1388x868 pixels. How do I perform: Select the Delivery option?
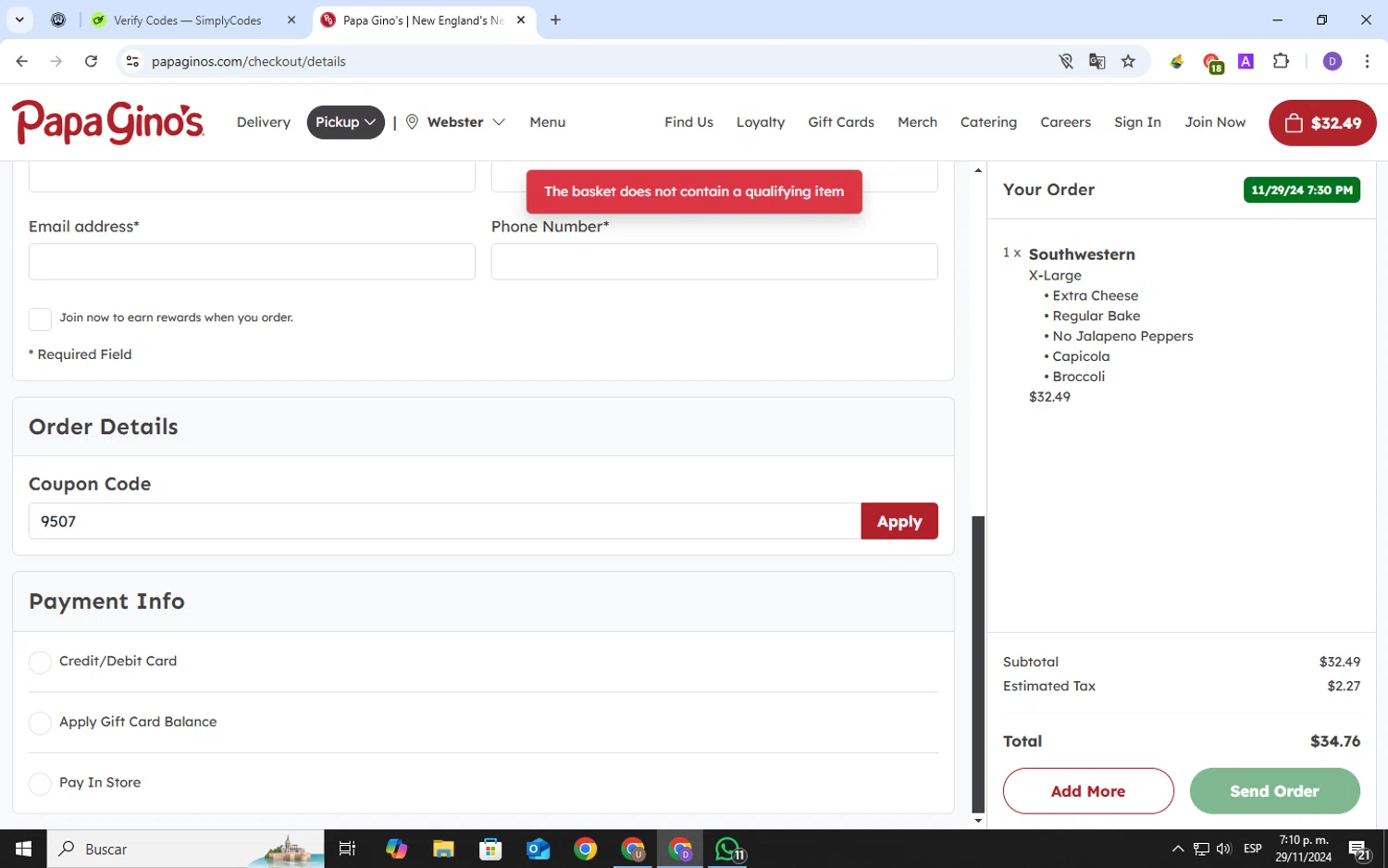pos(264,122)
